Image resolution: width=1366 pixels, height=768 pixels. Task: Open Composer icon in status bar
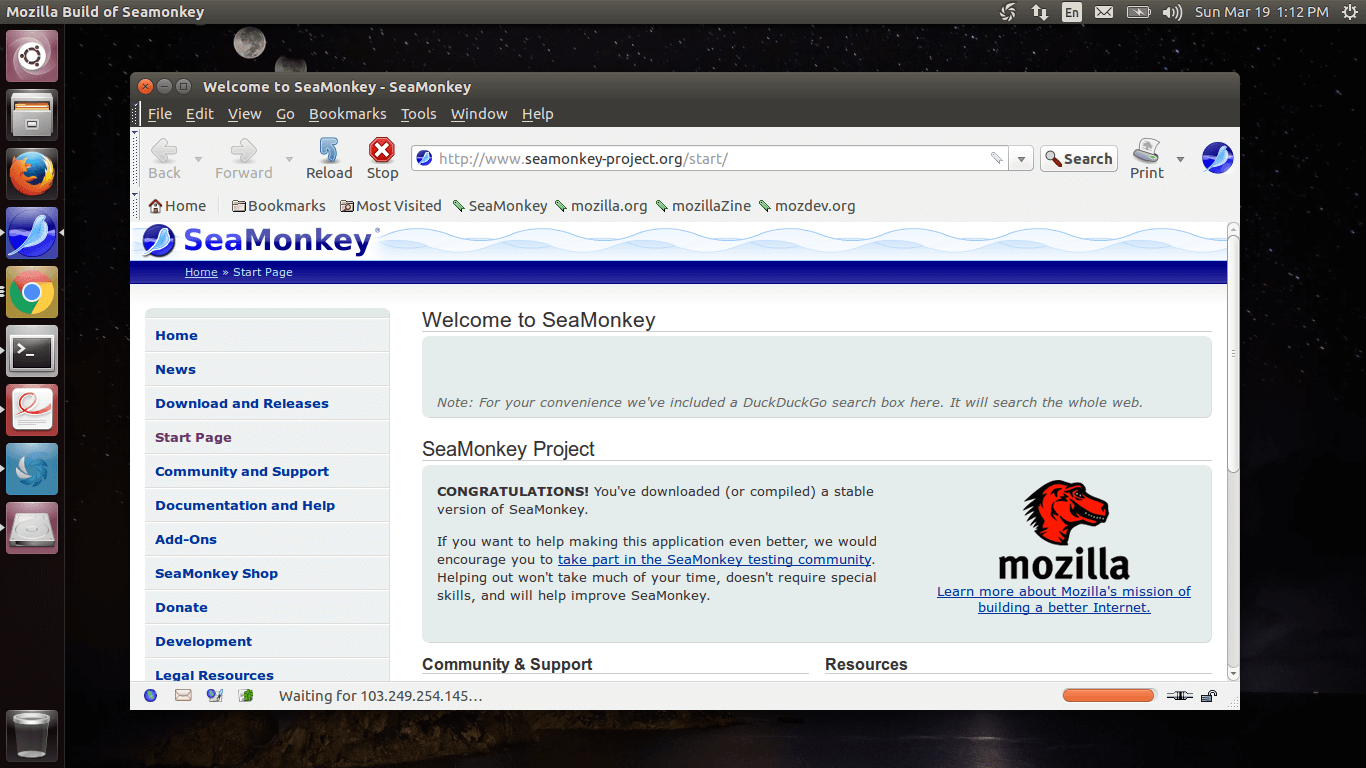click(214, 695)
